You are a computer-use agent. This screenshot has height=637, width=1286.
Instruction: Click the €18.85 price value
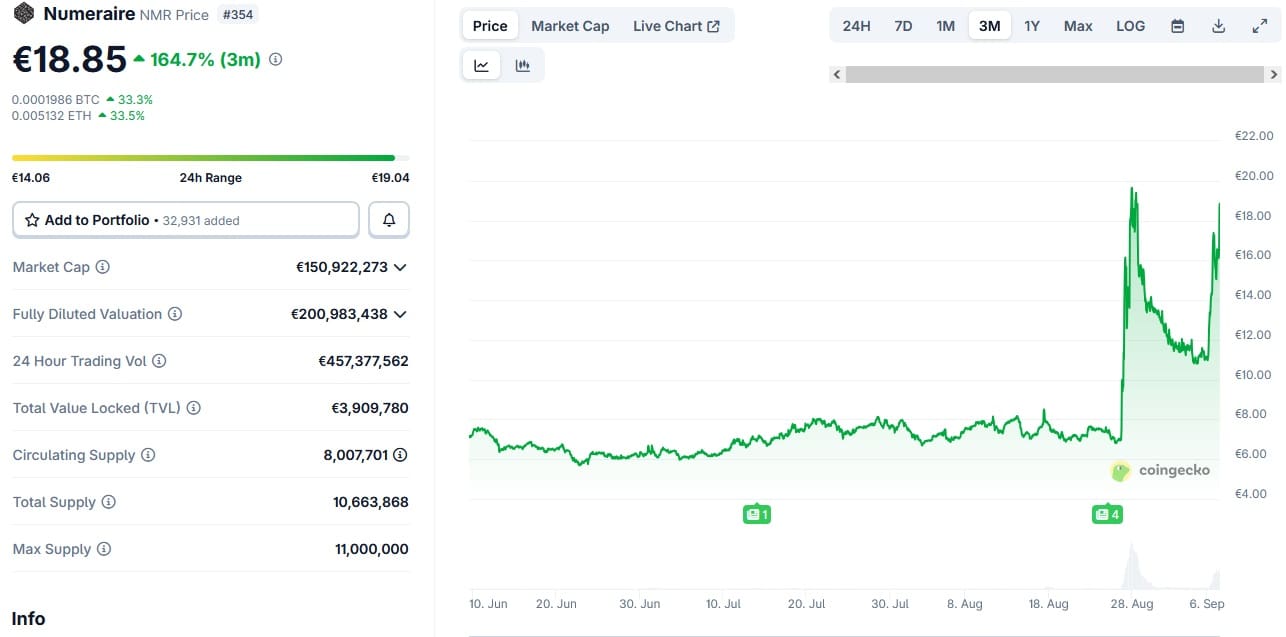[x=69, y=59]
